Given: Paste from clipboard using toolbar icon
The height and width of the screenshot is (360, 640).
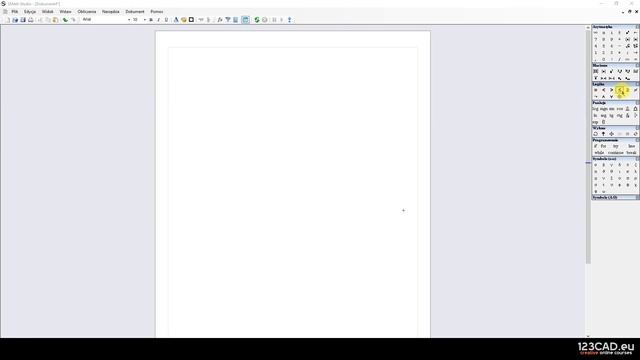Looking at the screenshot, I should [x=55, y=20].
